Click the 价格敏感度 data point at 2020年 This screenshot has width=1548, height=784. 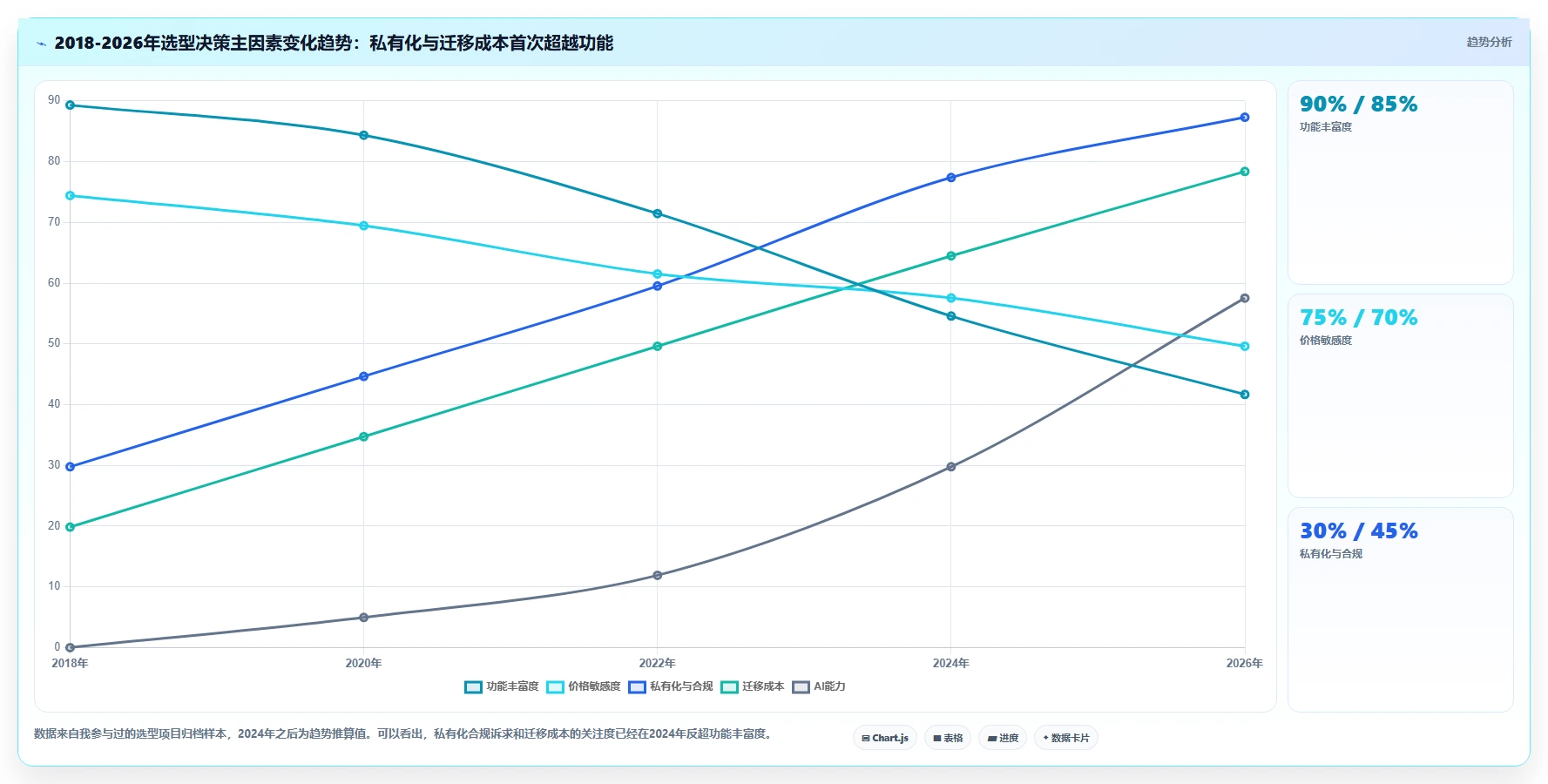click(x=364, y=226)
